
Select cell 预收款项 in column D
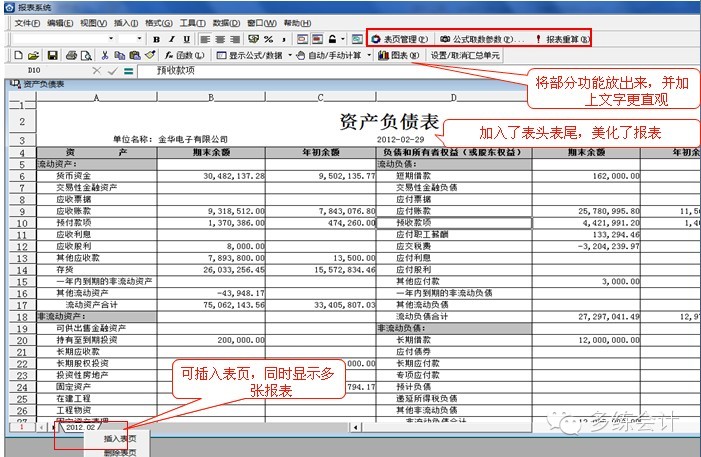coord(454,223)
